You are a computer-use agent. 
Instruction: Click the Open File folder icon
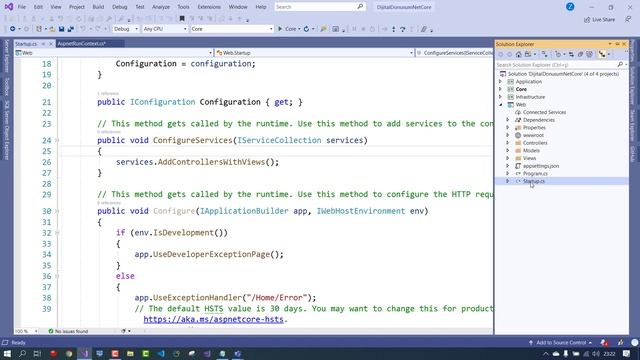[52, 29]
